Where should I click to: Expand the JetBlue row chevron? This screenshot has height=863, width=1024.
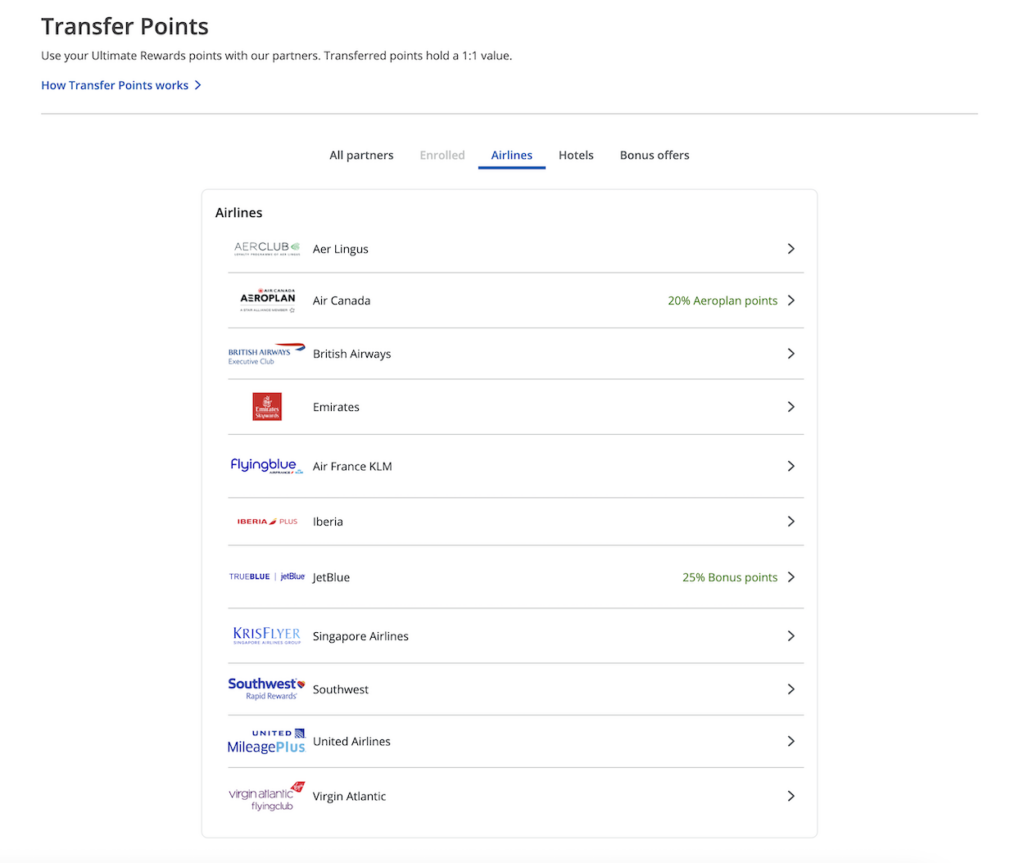pos(791,577)
